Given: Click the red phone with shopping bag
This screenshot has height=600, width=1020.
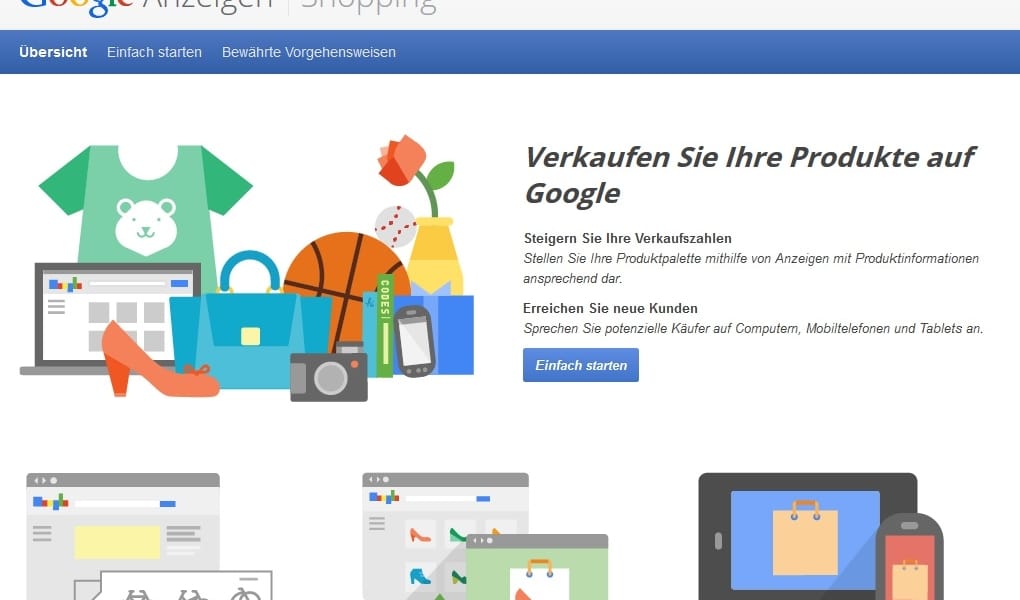Looking at the screenshot, I should click(909, 558).
